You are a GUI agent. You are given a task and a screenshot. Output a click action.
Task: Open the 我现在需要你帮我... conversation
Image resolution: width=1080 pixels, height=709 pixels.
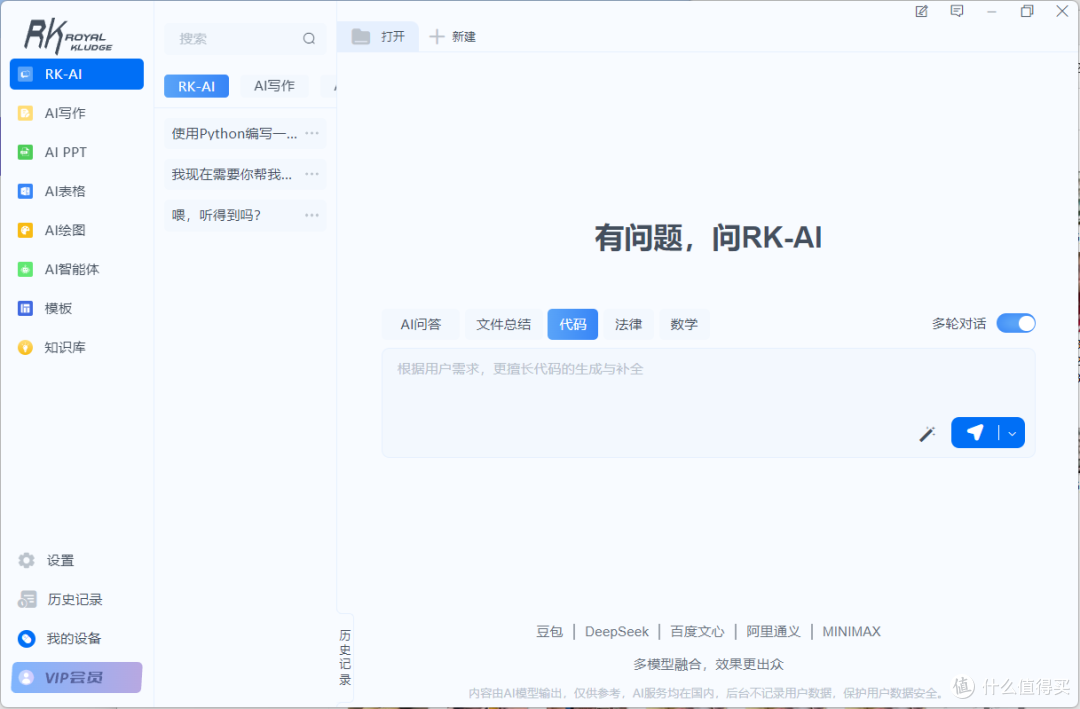point(245,174)
